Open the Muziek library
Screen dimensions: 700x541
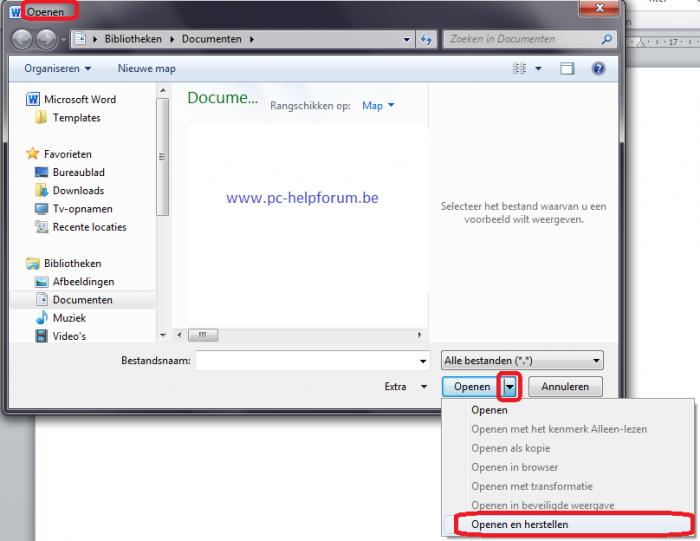point(60,318)
